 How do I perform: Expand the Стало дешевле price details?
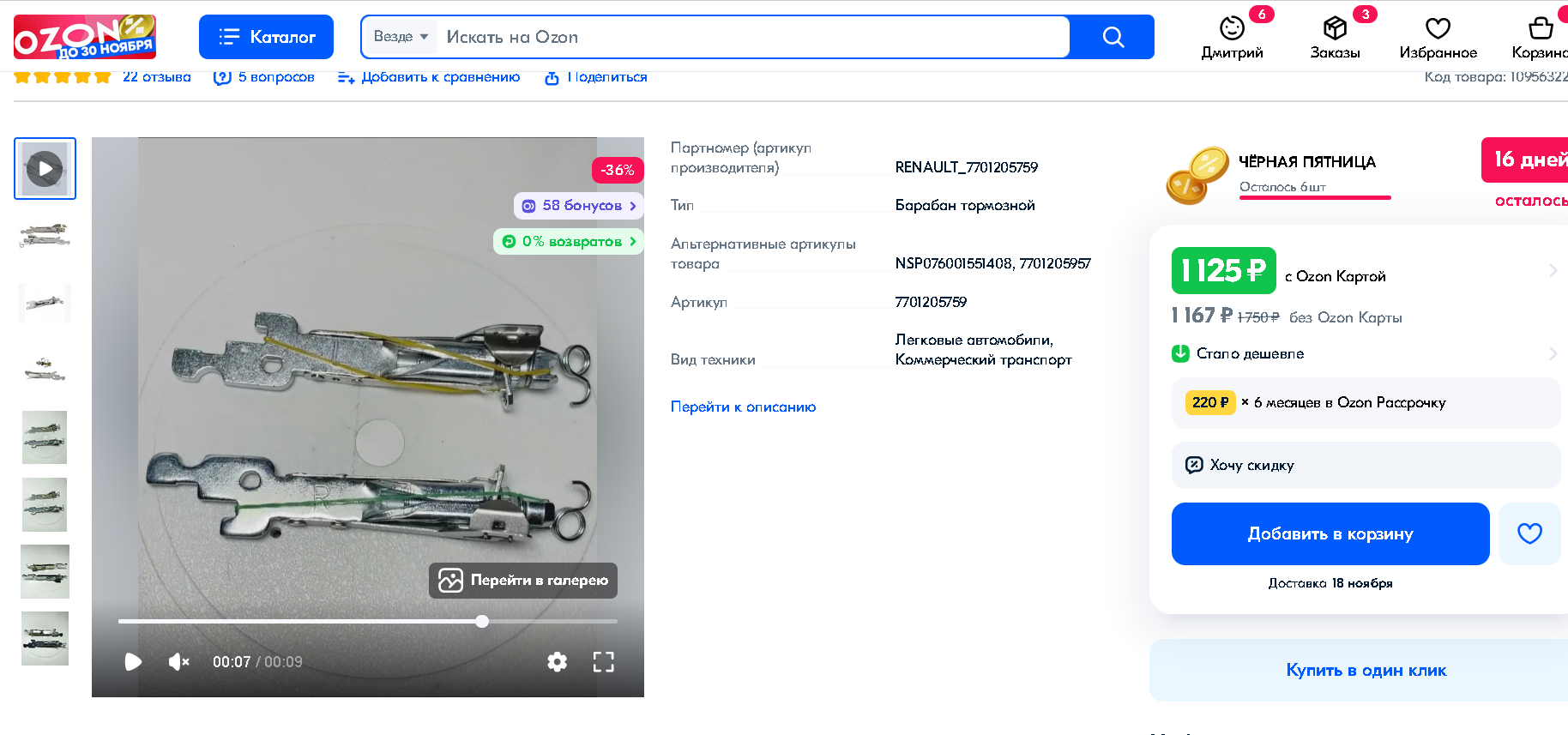pos(1553,353)
